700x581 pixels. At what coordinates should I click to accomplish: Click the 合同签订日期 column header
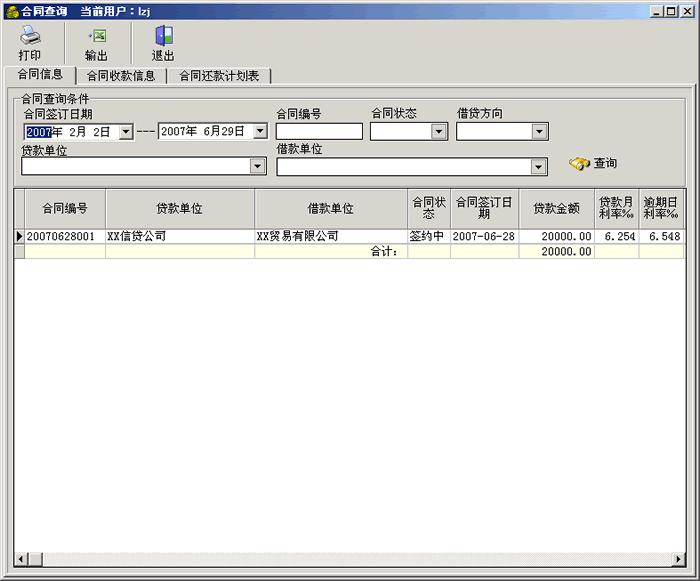click(484, 209)
